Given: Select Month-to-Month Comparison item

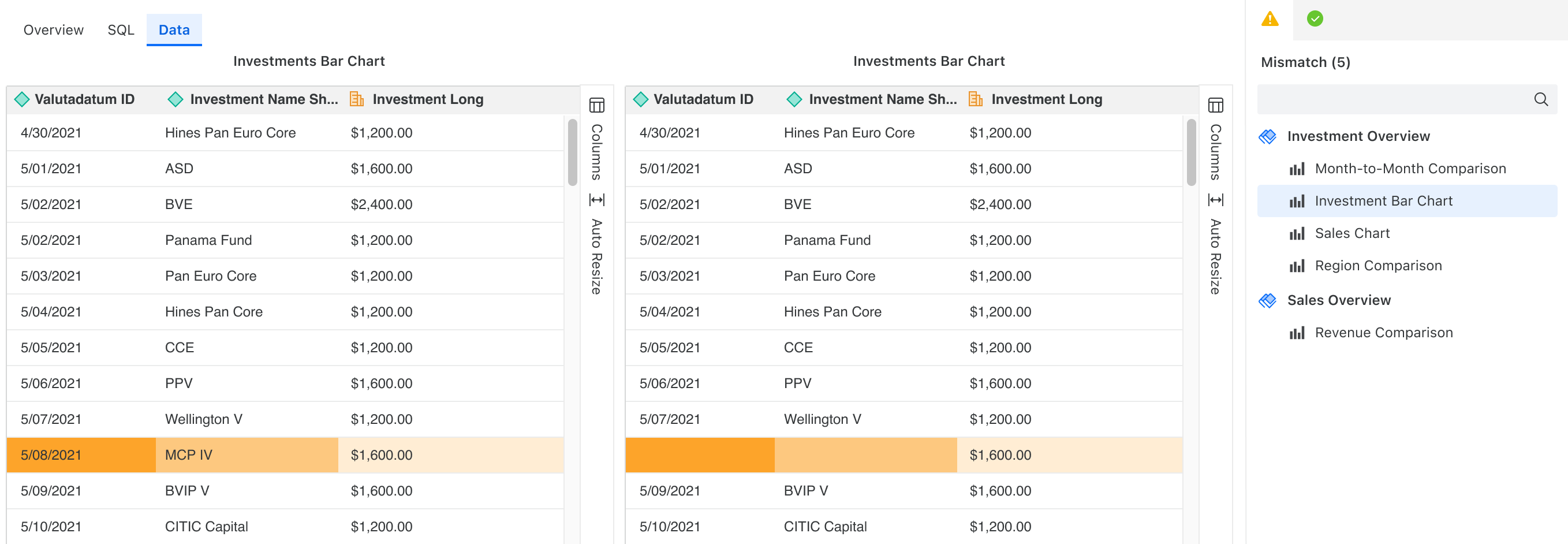Looking at the screenshot, I should (x=1410, y=169).
